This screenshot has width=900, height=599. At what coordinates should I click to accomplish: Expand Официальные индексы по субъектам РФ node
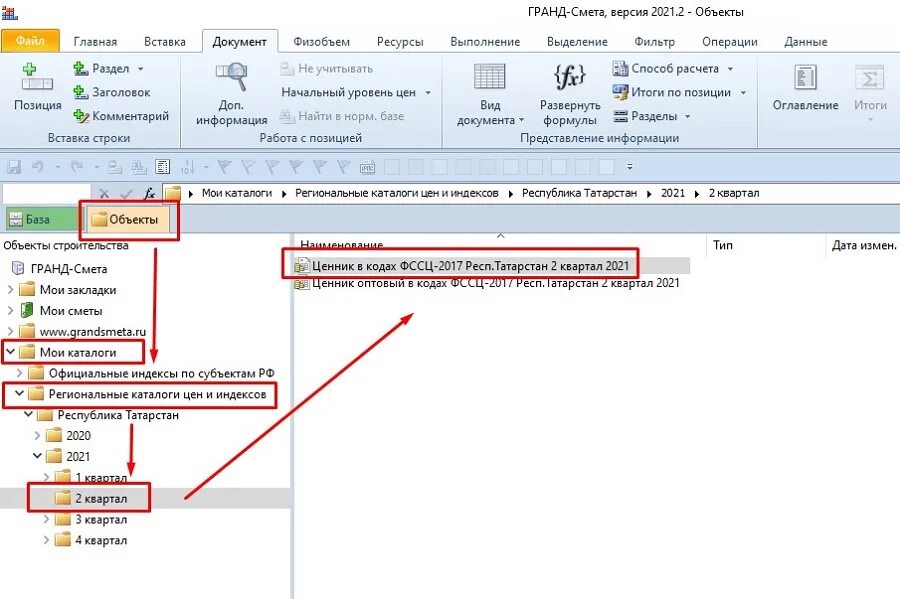coord(19,373)
